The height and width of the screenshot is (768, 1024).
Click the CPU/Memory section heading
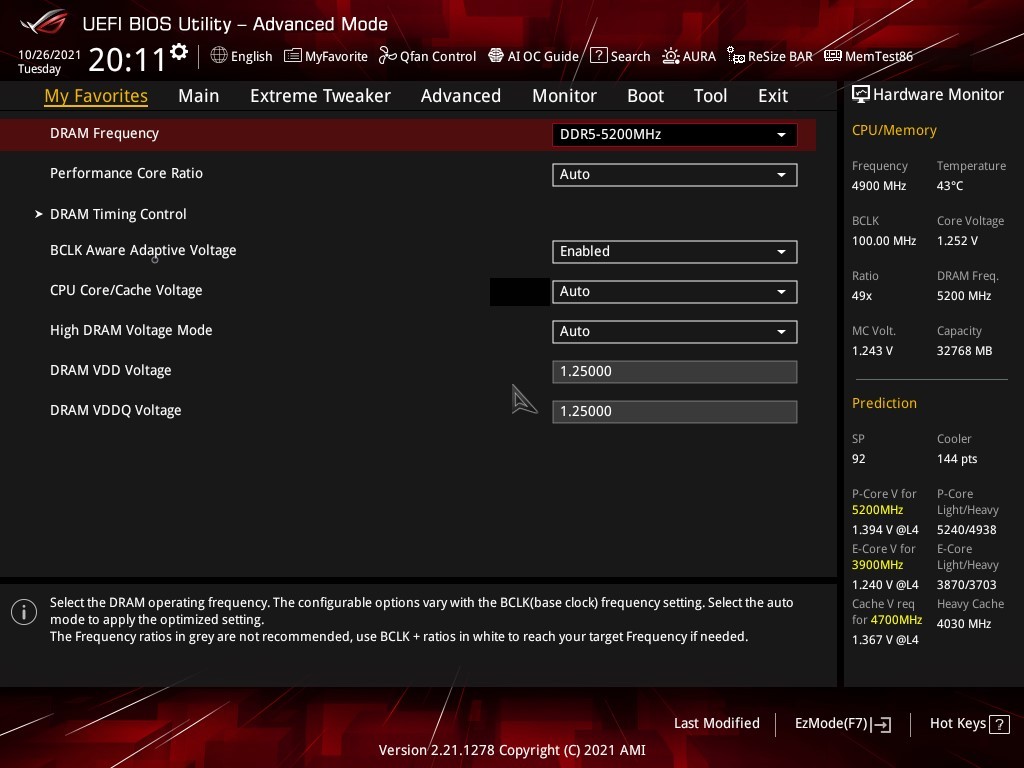[894, 130]
